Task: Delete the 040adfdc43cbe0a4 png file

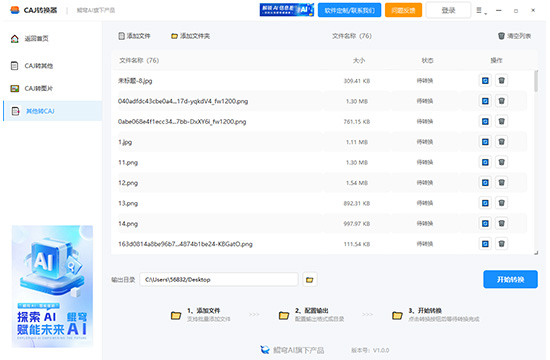Action: [x=502, y=101]
